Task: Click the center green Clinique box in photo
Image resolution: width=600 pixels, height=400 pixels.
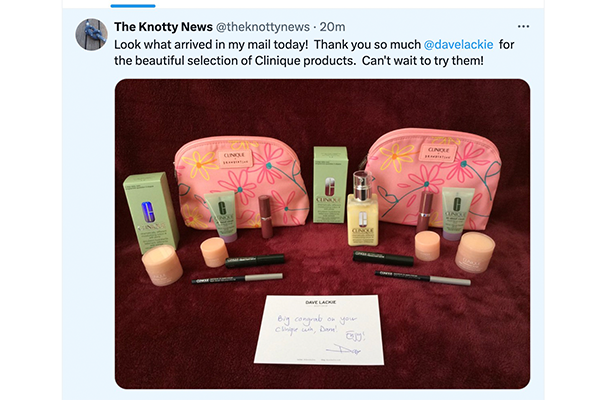Action: pos(330,184)
